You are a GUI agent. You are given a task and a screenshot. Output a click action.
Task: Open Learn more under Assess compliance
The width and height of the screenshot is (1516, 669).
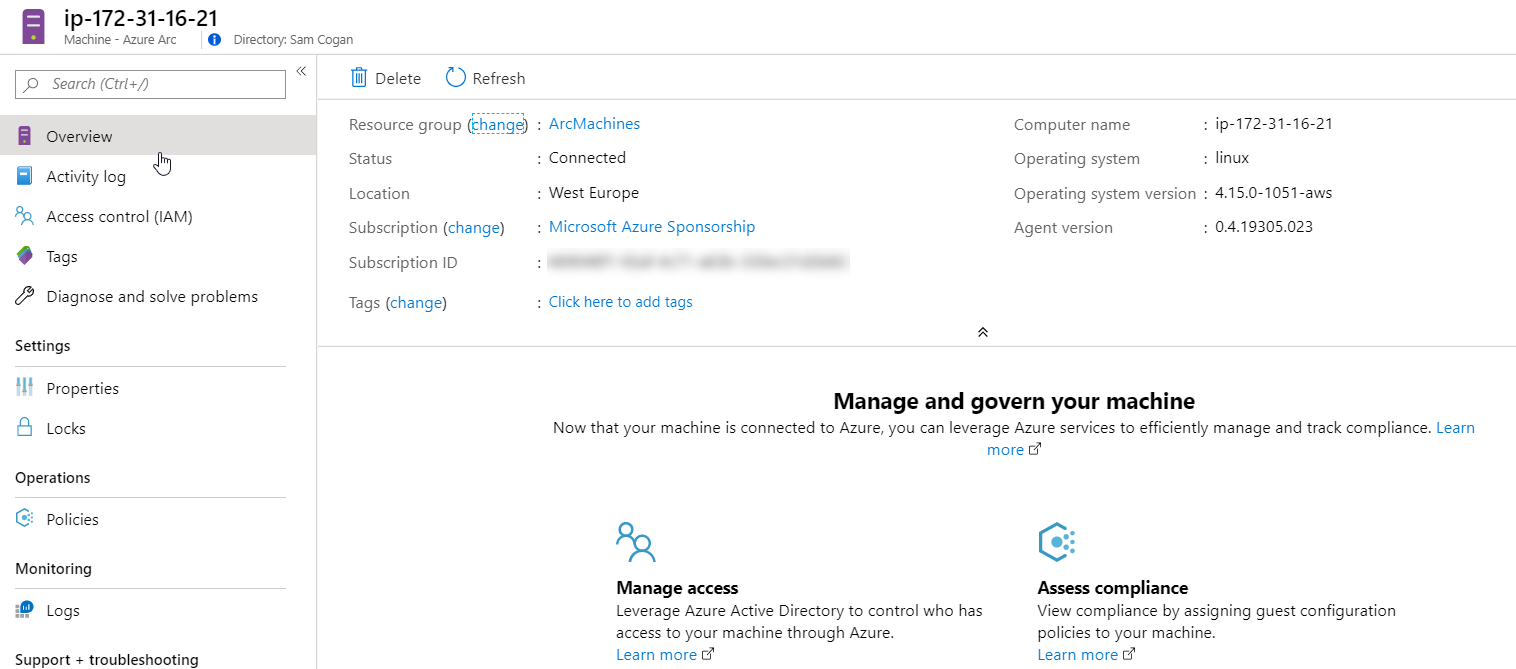1077,655
